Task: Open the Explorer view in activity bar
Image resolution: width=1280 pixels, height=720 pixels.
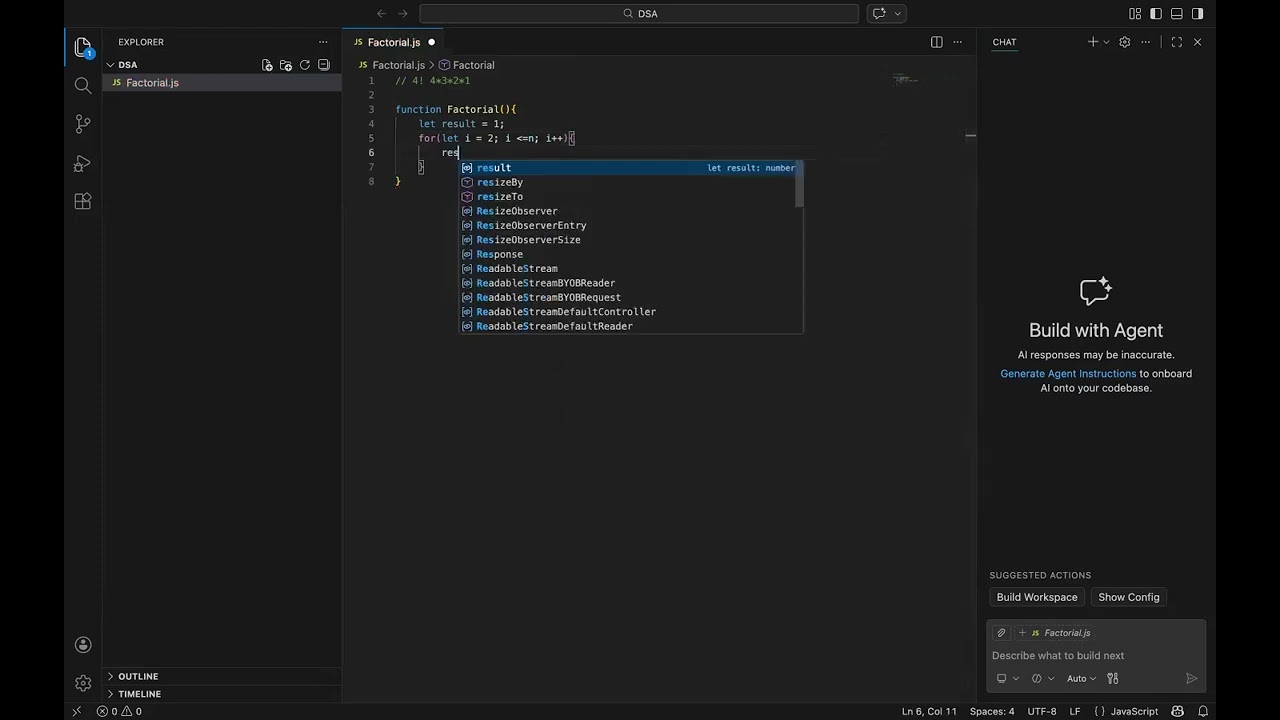Action: 83,47
